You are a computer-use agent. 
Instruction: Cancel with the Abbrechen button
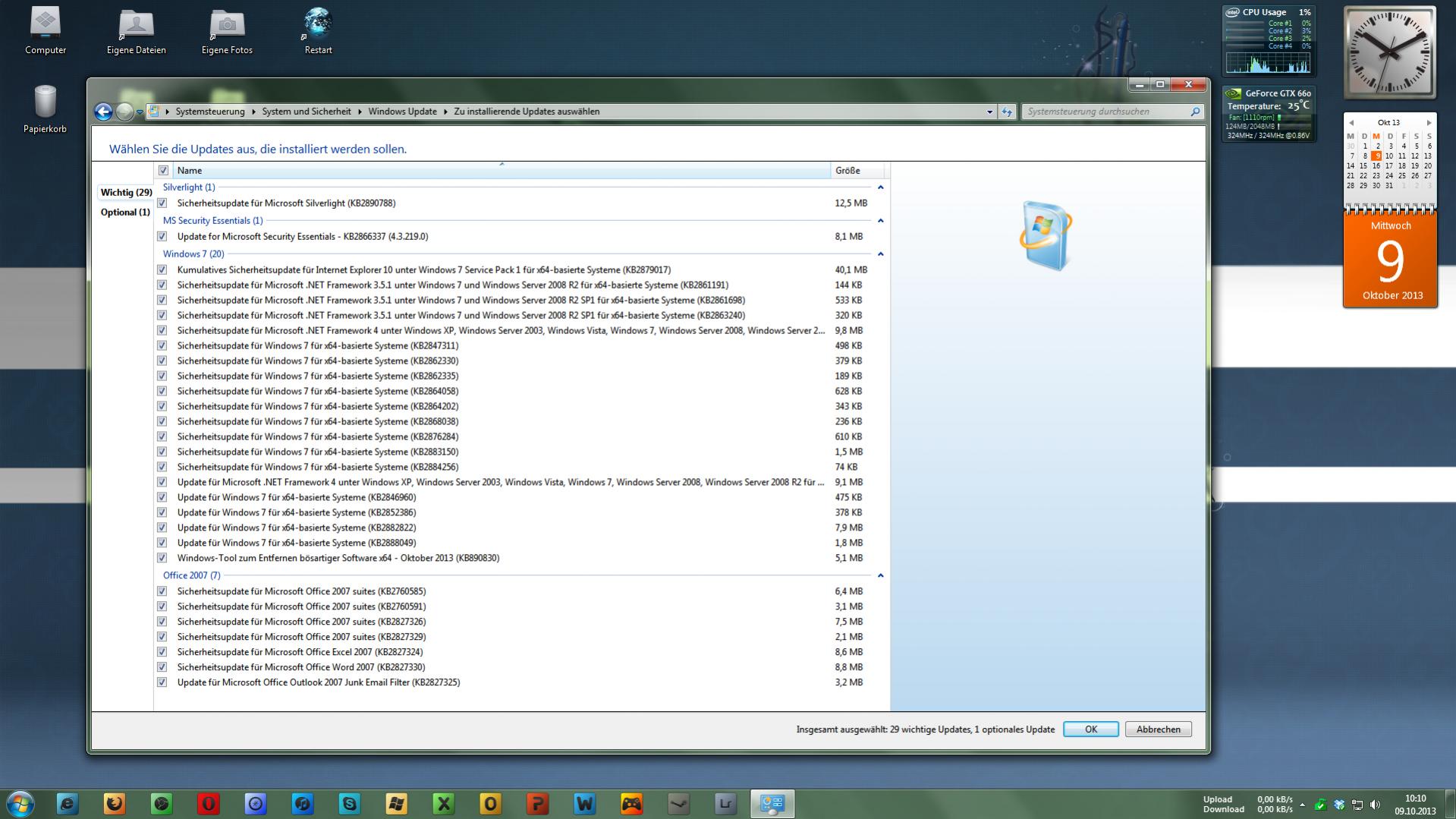tap(1158, 729)
